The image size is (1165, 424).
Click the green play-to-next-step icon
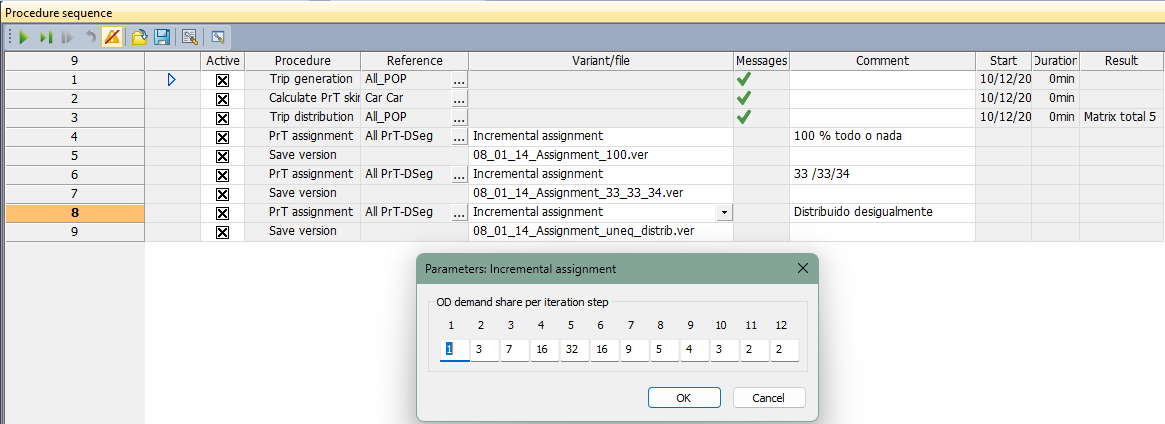[46, 37]
